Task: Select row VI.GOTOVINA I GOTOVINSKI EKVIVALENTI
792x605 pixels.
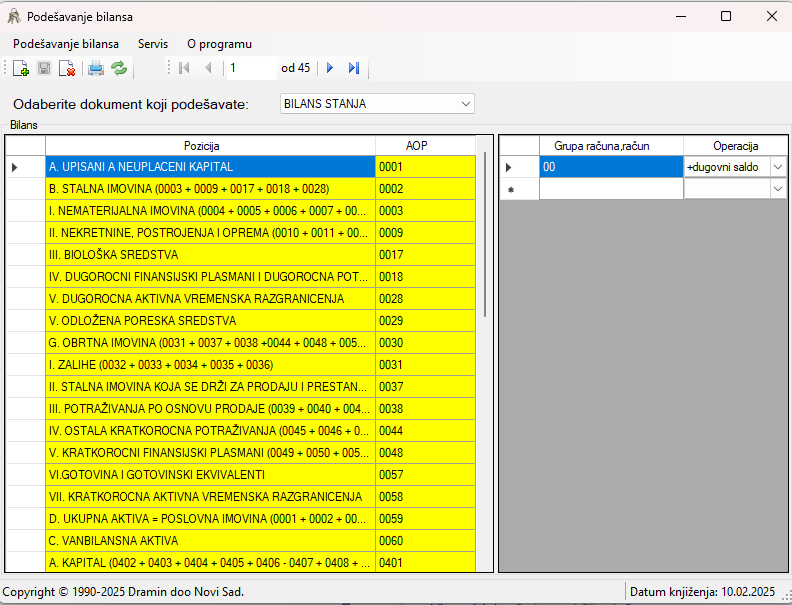Action: 210,475
